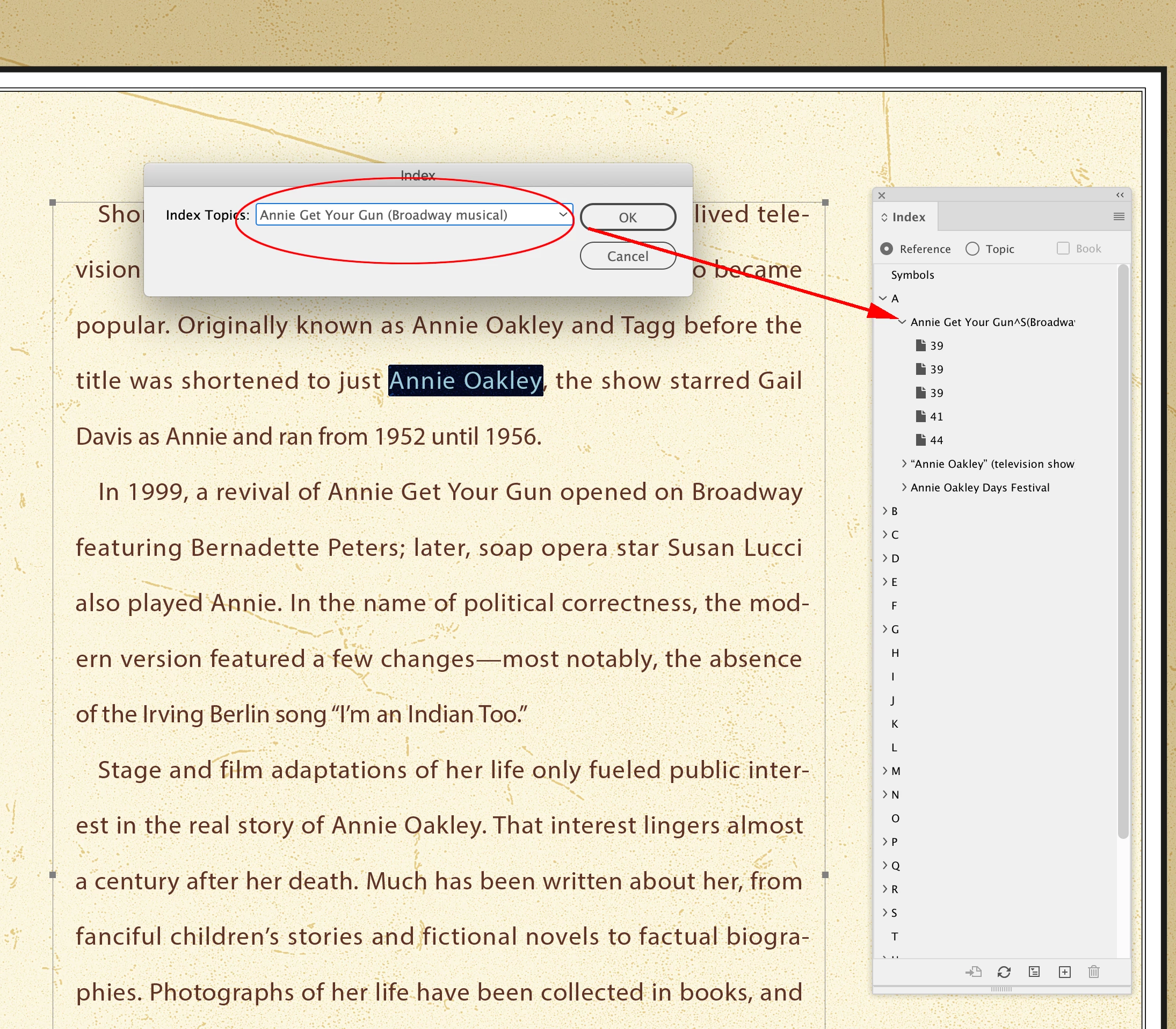Select the Topic radio button
1176x1029 pixels.
pyautogui.click(x=972, y=249)
